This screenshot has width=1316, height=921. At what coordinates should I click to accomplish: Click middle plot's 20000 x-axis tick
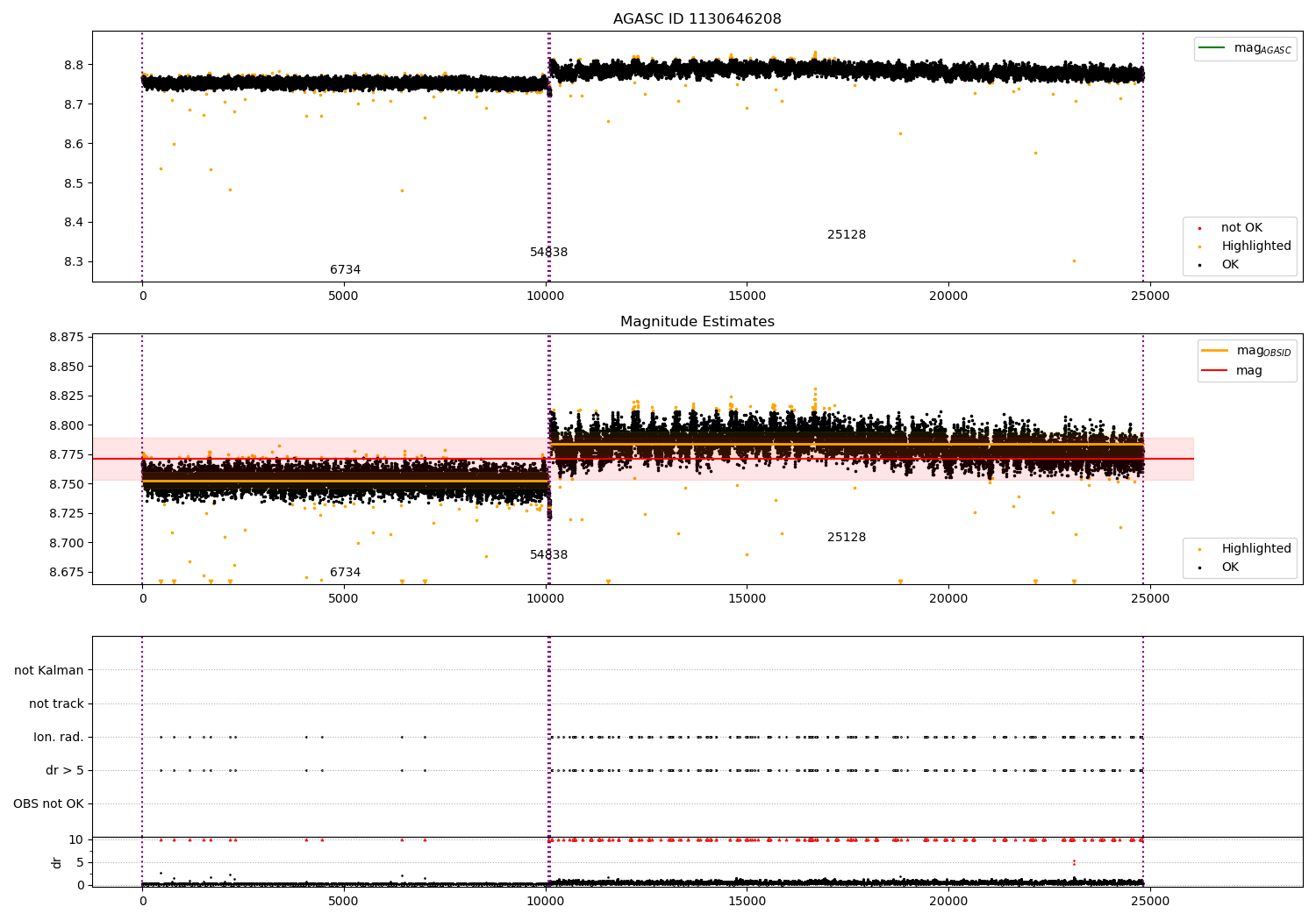(948, 599)
